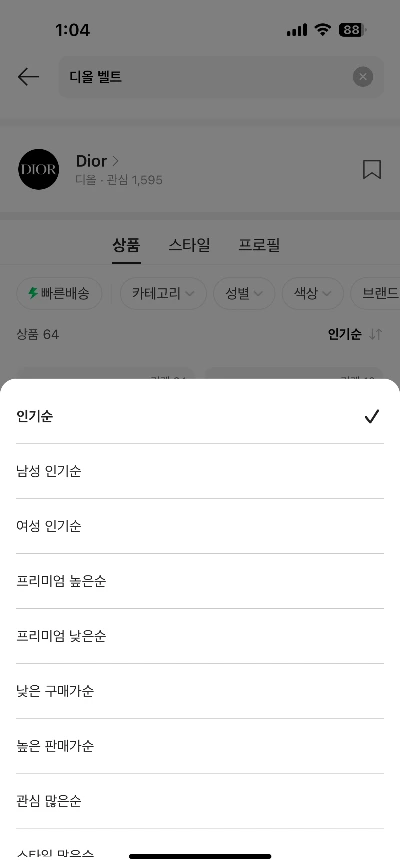400x867 pixels.
Task: Switch to the 스타일 tab
Action: click(189, 244)
